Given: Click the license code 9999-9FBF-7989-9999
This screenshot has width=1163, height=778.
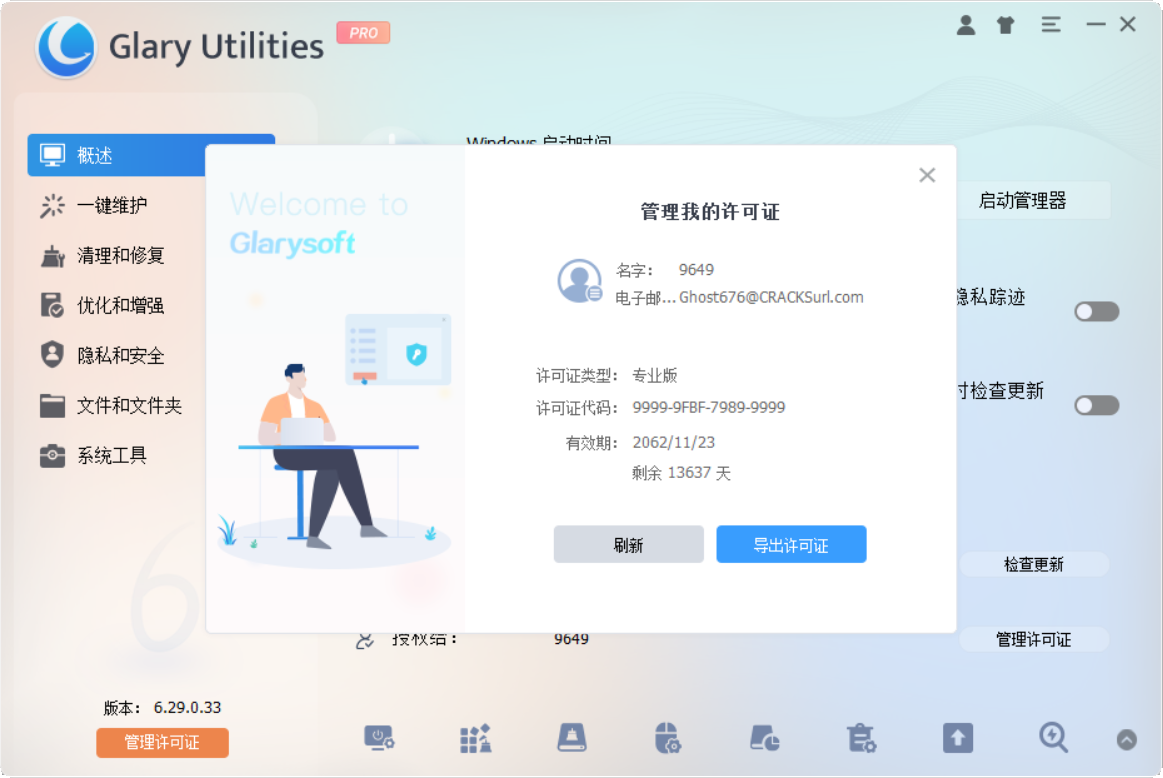Looking at the screenshot, I should point(709,407).
